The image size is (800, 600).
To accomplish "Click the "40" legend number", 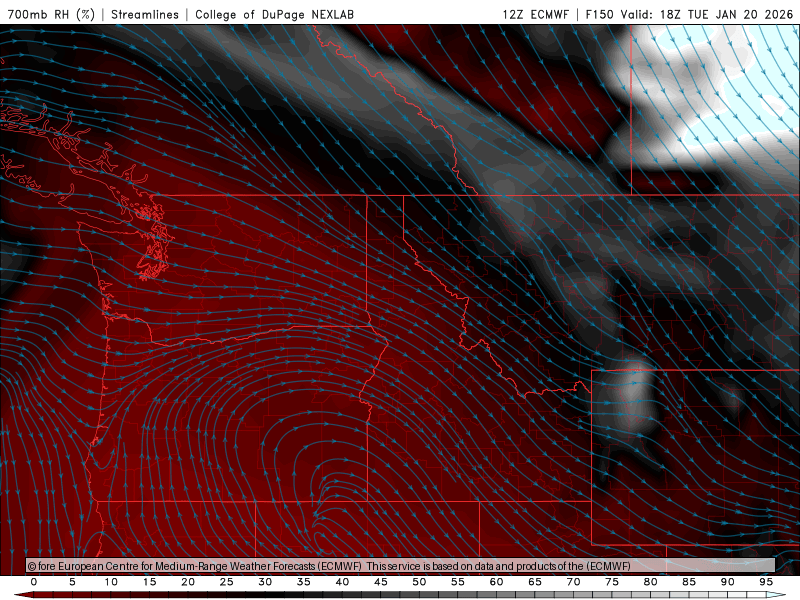I will [342, 582].
